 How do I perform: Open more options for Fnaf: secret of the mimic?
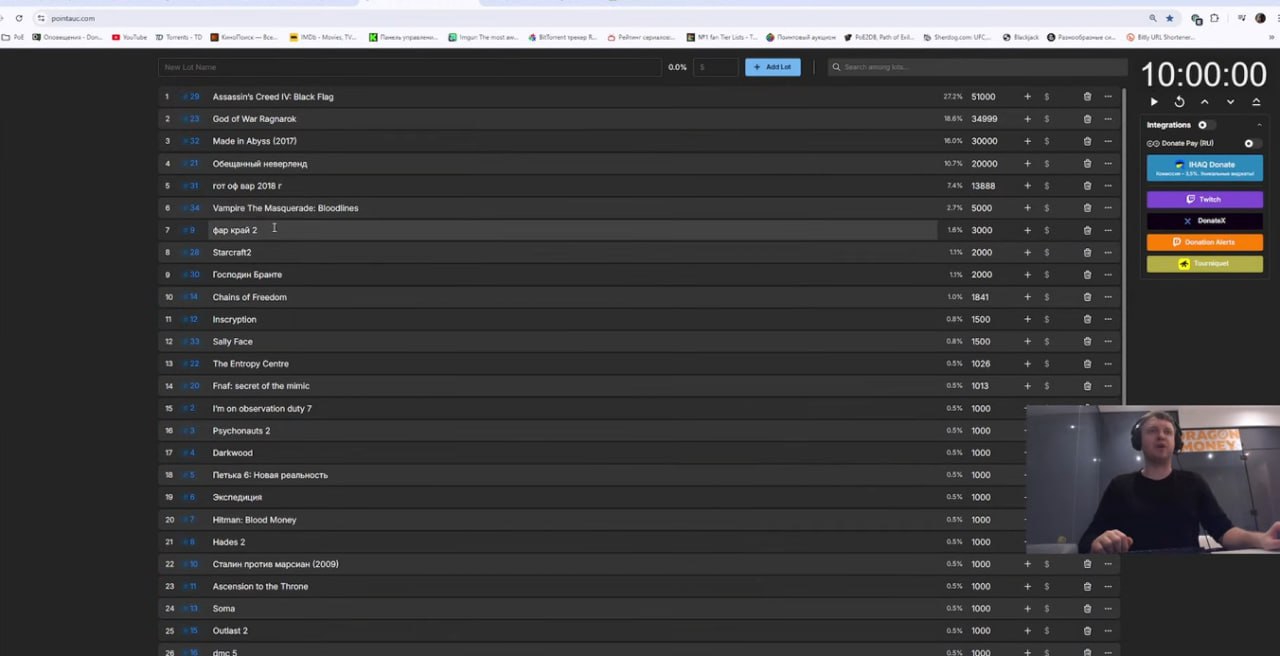tap(1108, 386)
